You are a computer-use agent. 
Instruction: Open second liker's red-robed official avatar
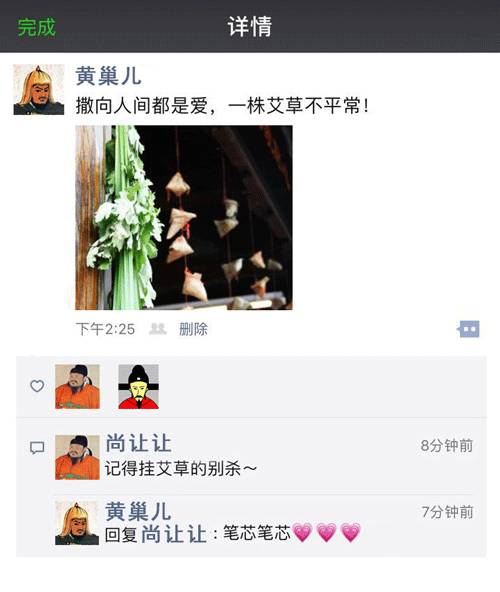pyautogui.click(x=139, y=387)
